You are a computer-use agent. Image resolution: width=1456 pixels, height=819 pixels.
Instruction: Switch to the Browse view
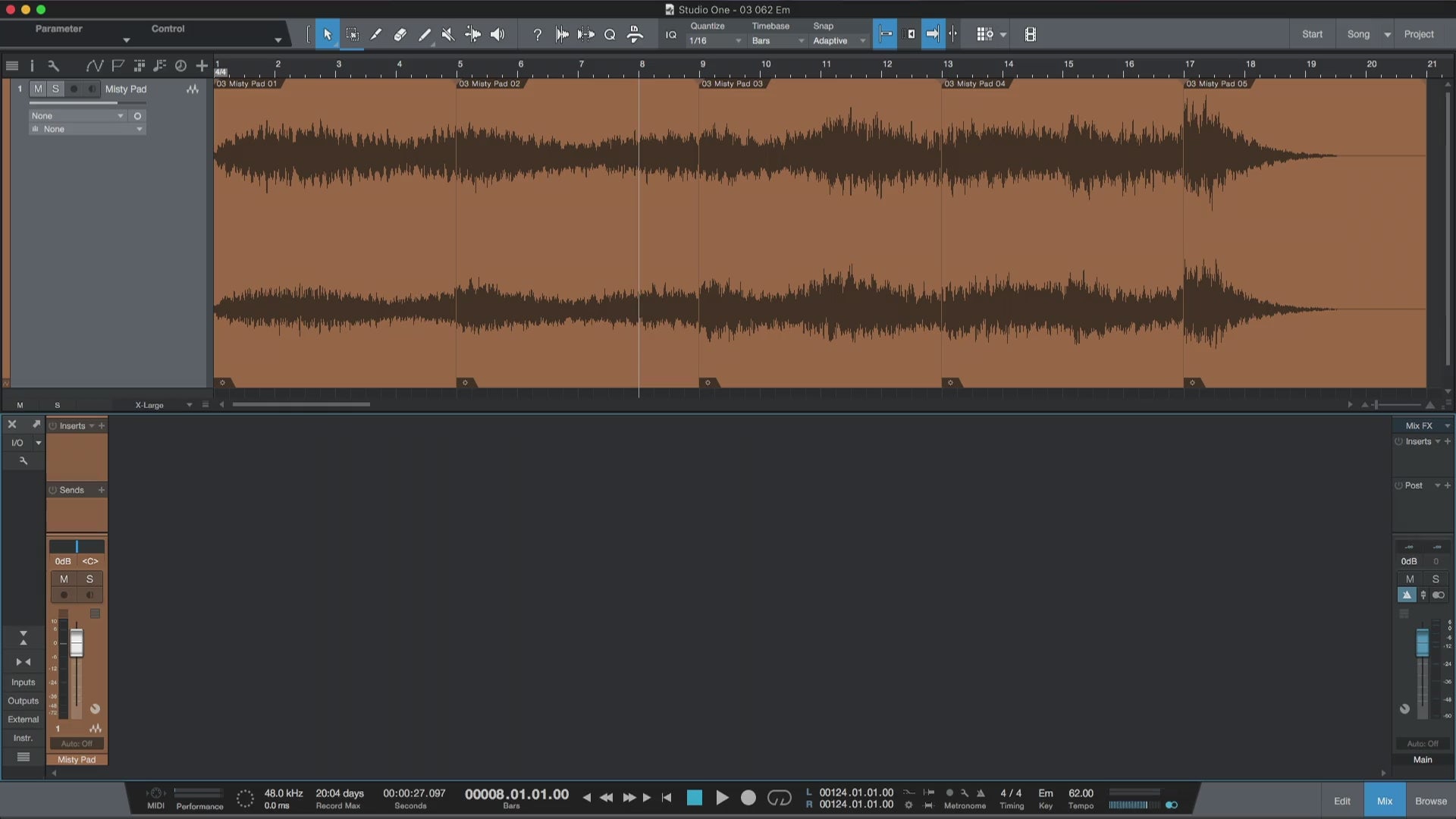[1430, 801]
